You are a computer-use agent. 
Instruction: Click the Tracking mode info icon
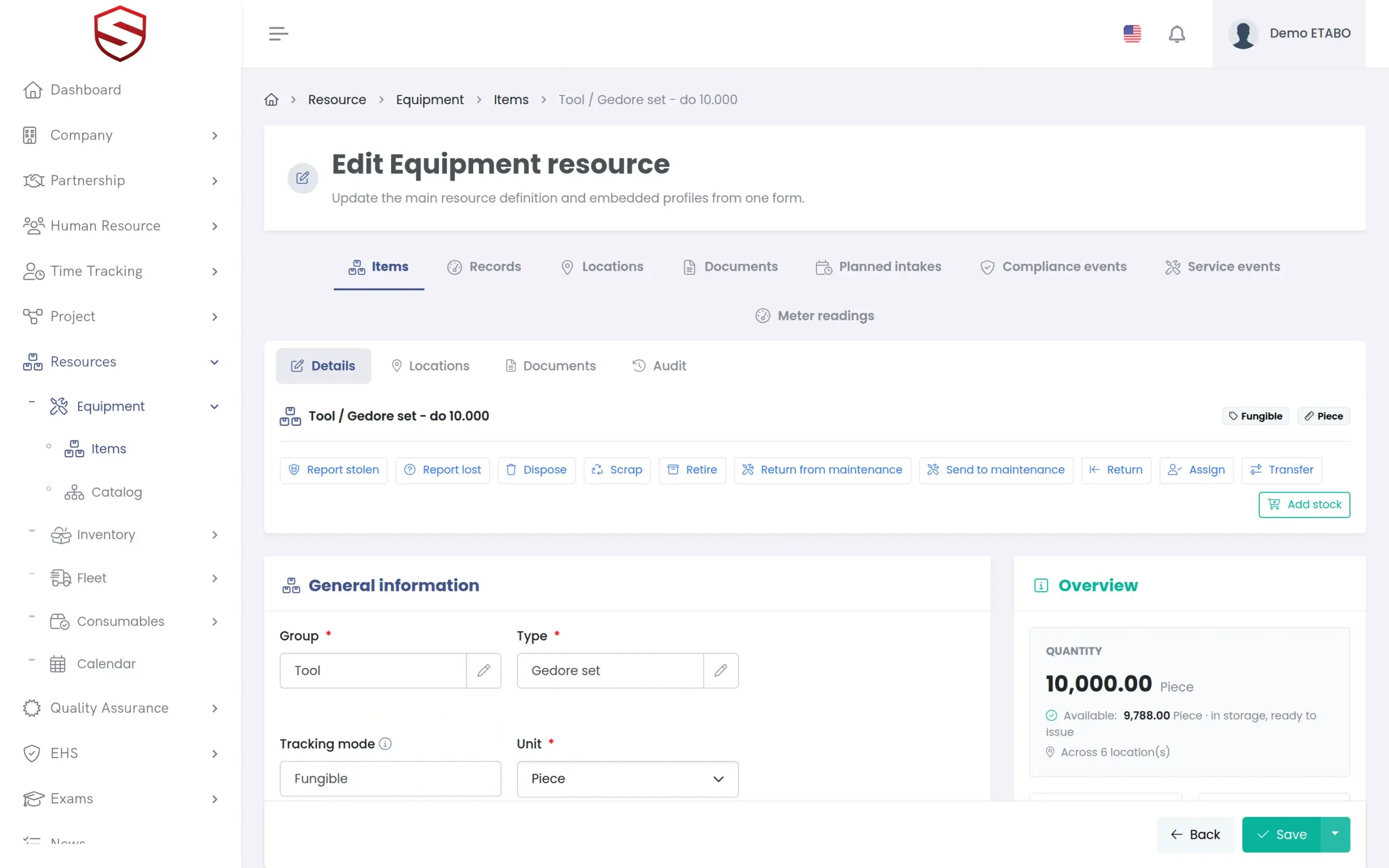(x=386, y=743)
